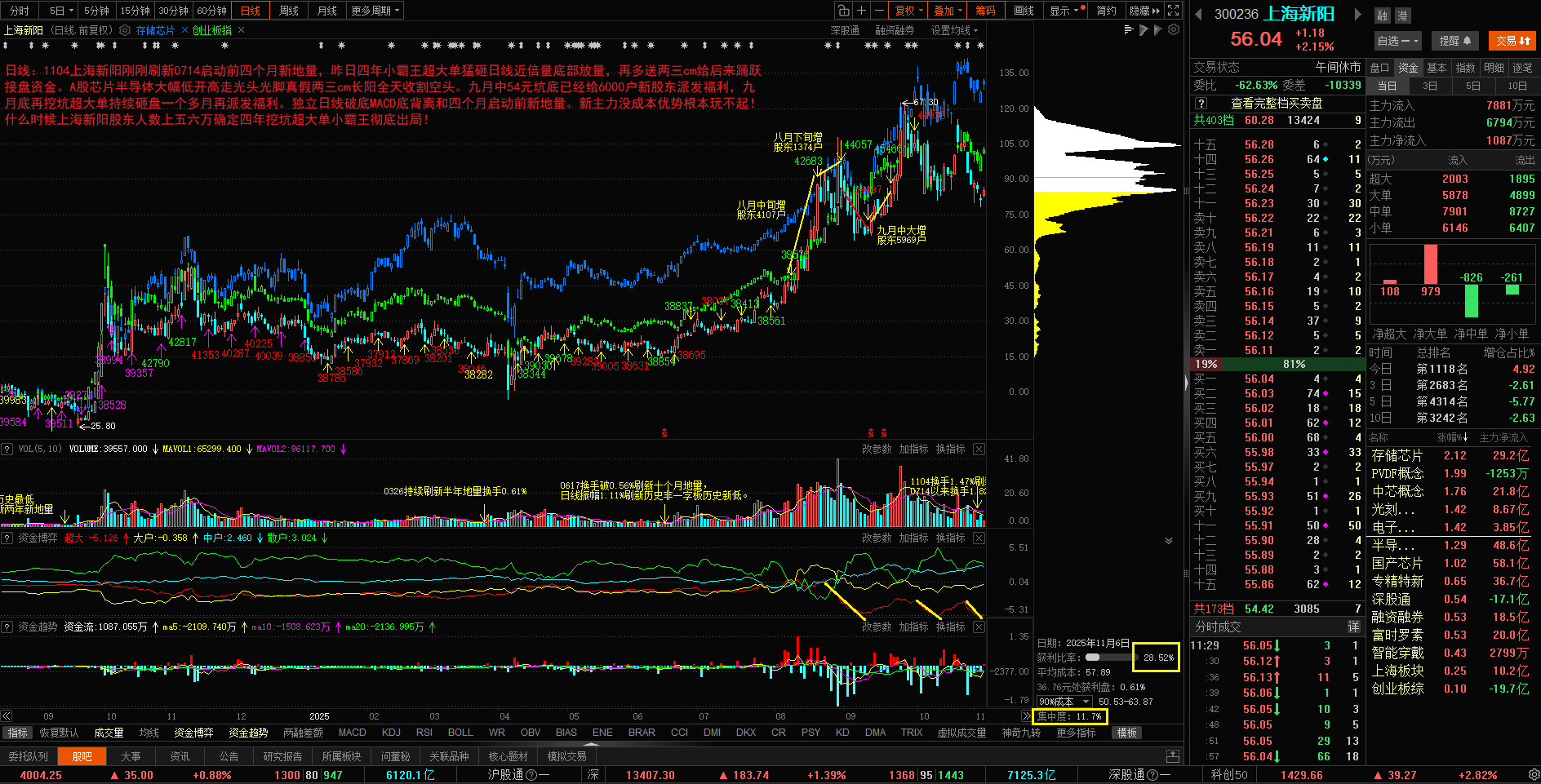Toggle the 简约 simple mode
1541x784 pixels.
click(1106, 11)
